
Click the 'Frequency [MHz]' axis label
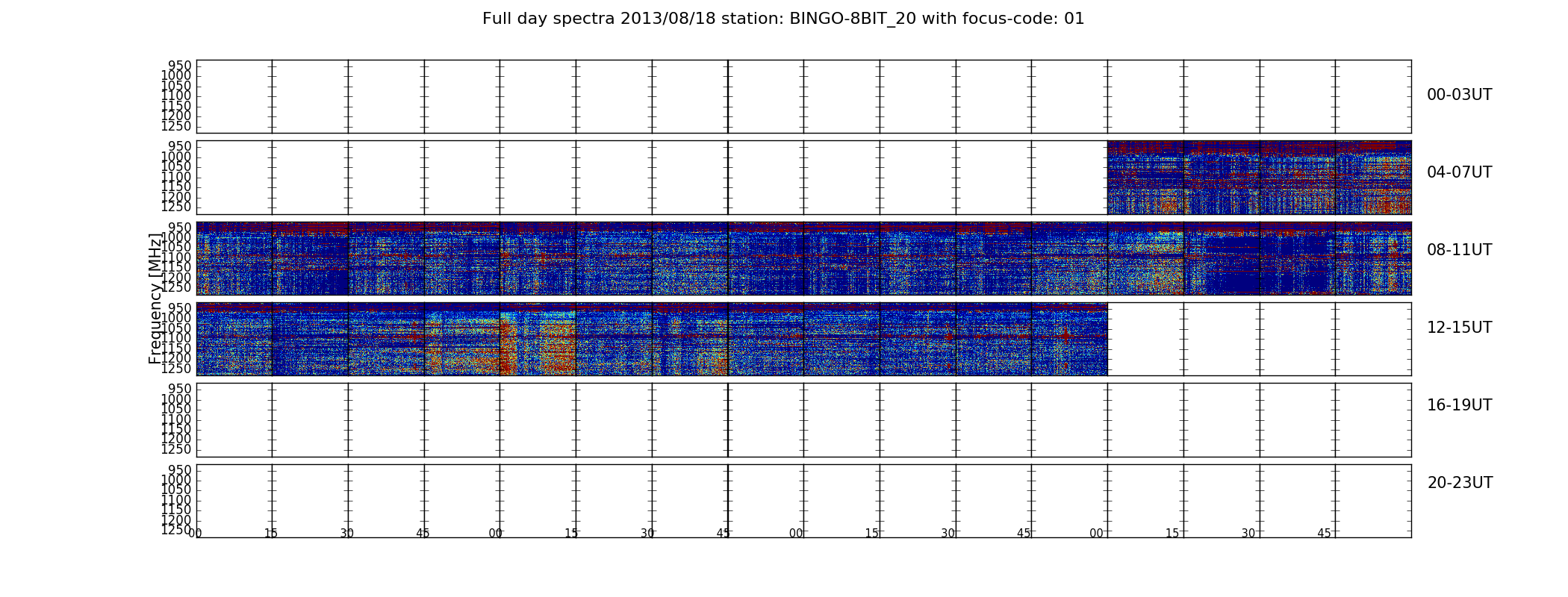pos(155,298)
